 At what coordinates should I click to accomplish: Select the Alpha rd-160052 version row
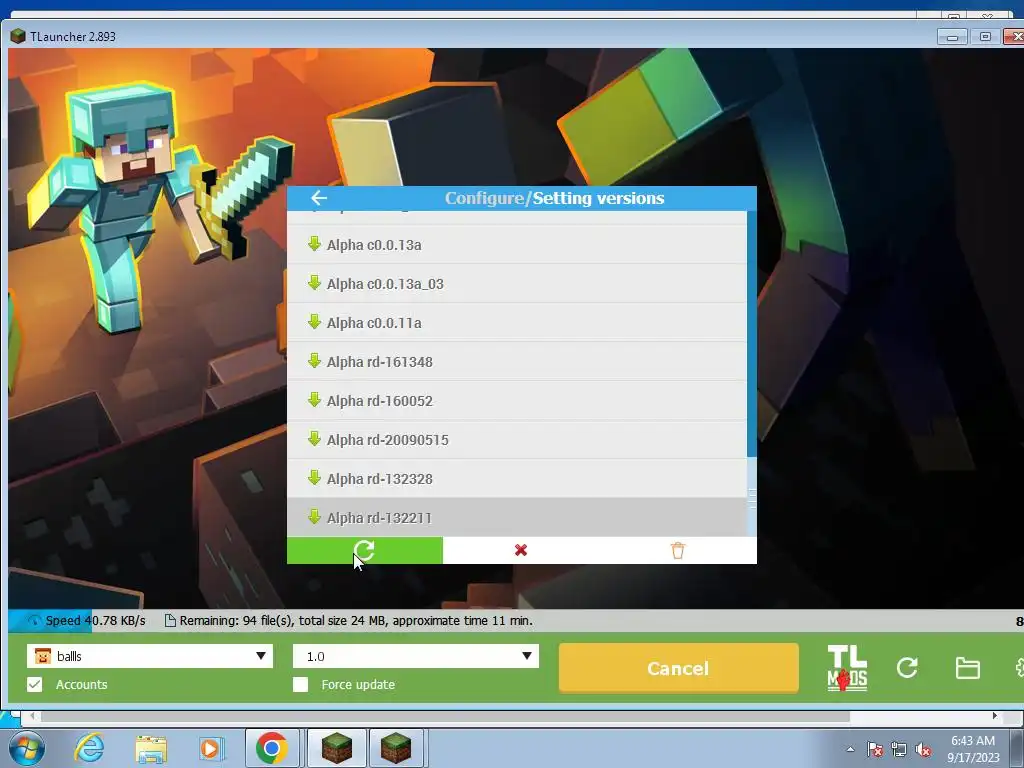tap(517, 400)
